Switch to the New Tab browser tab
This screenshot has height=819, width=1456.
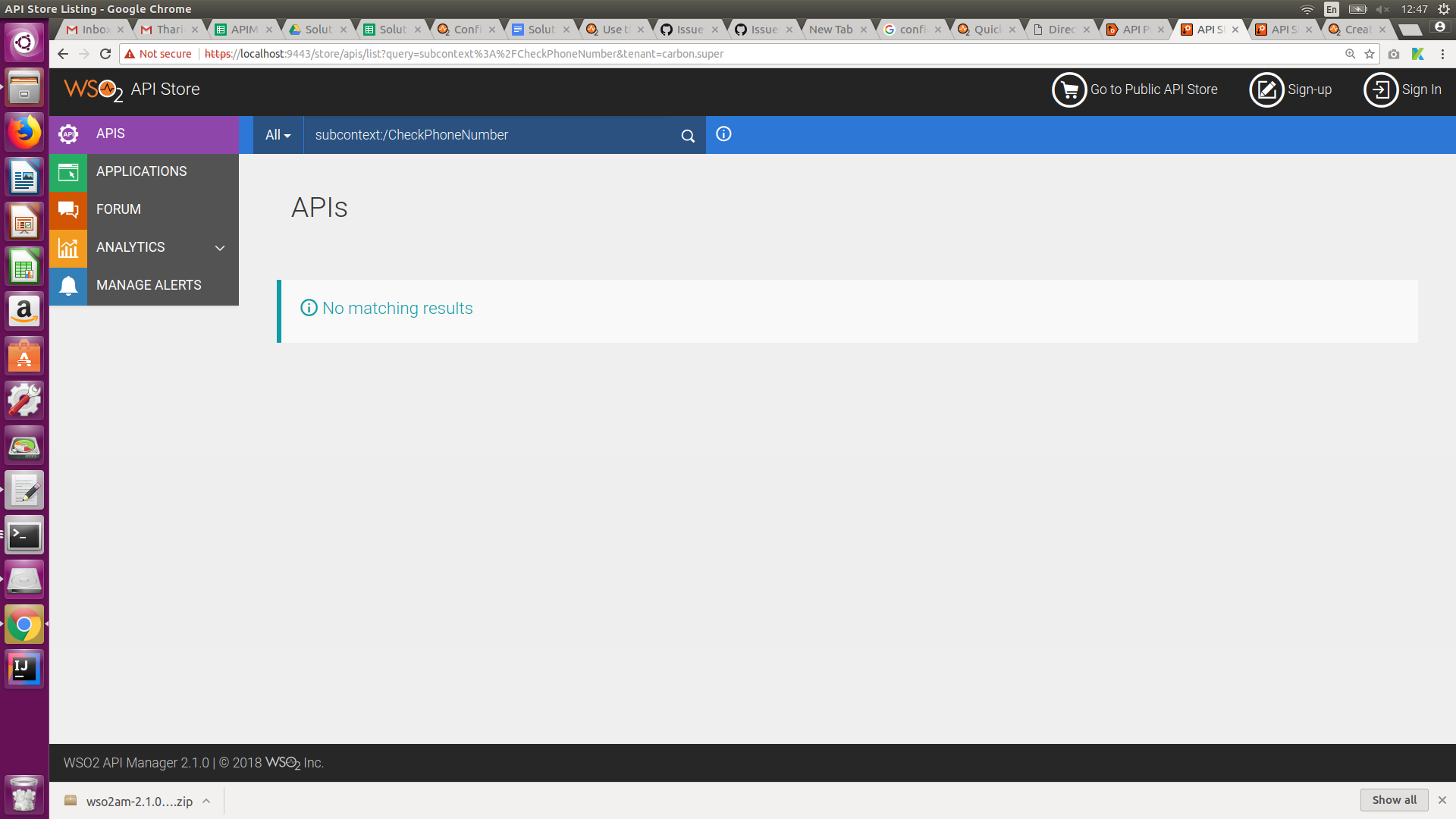coord(830,29)
